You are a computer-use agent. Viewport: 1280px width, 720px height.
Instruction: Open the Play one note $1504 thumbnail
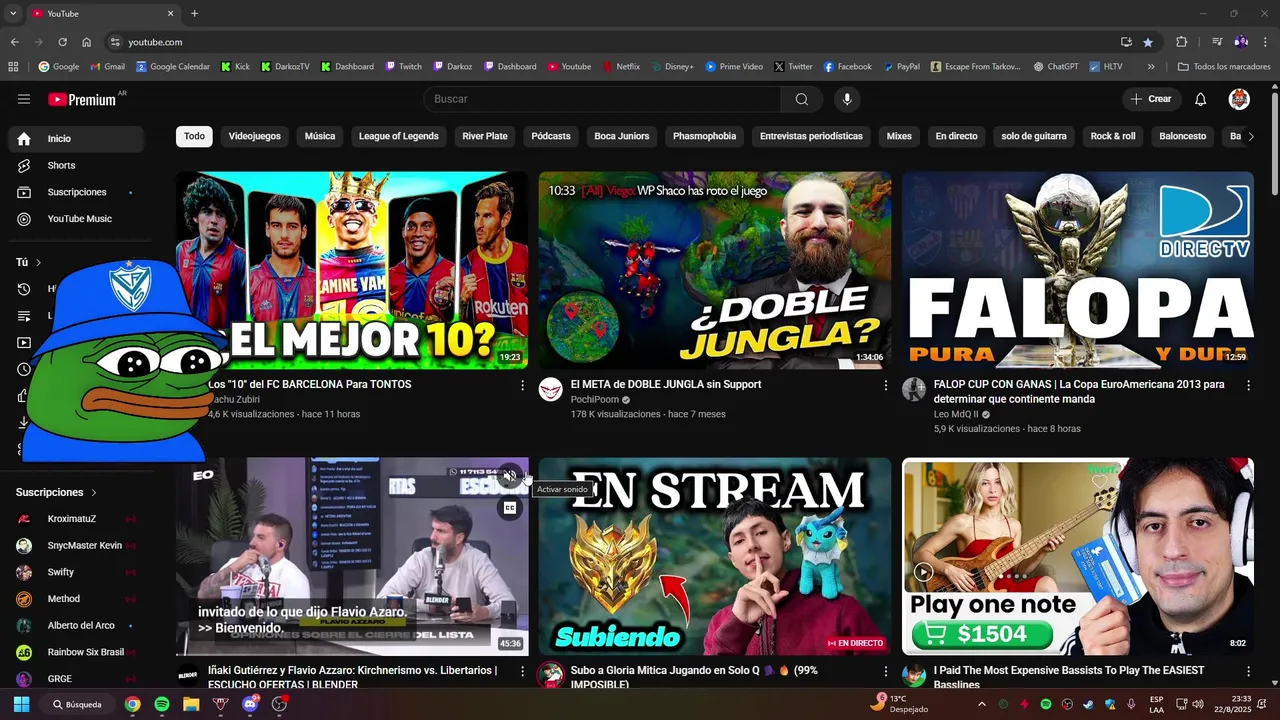(1078, 556)
